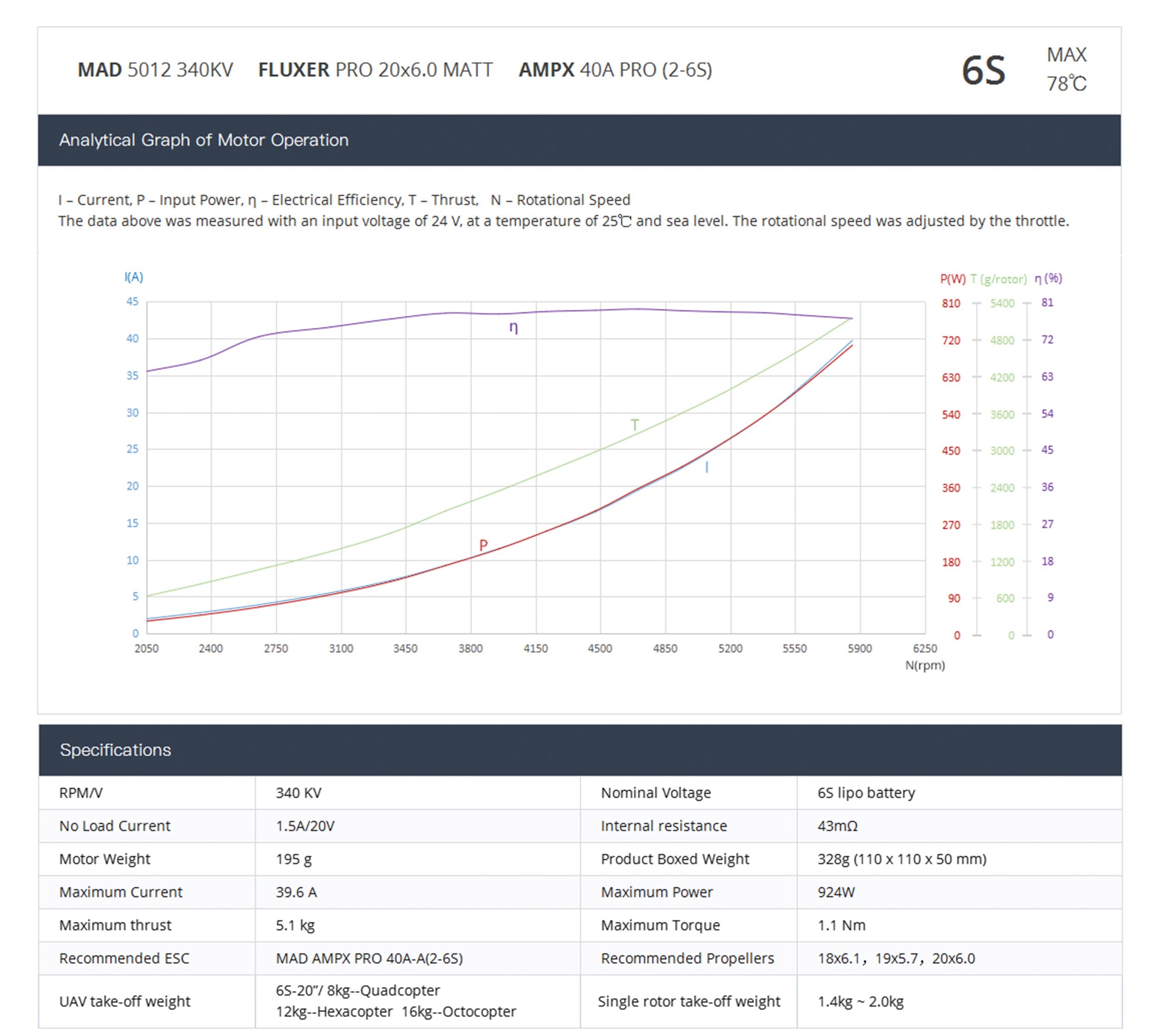Click the FLUXER PRO 20x6.0 MATT text
The width and height of the screenshot is (1158, 1036).
[375, 70]
